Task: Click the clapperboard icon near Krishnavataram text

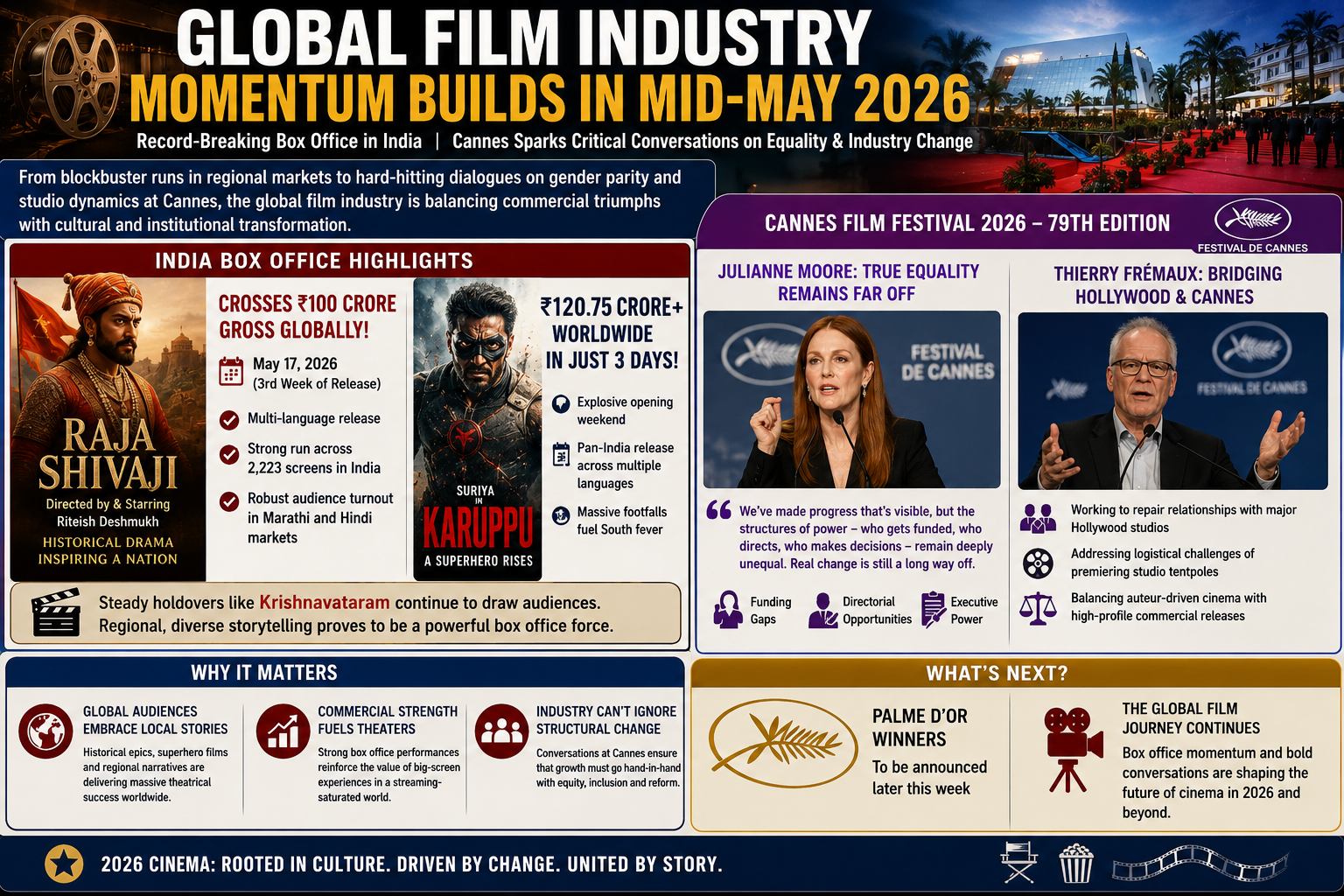Action: [56, 612]
